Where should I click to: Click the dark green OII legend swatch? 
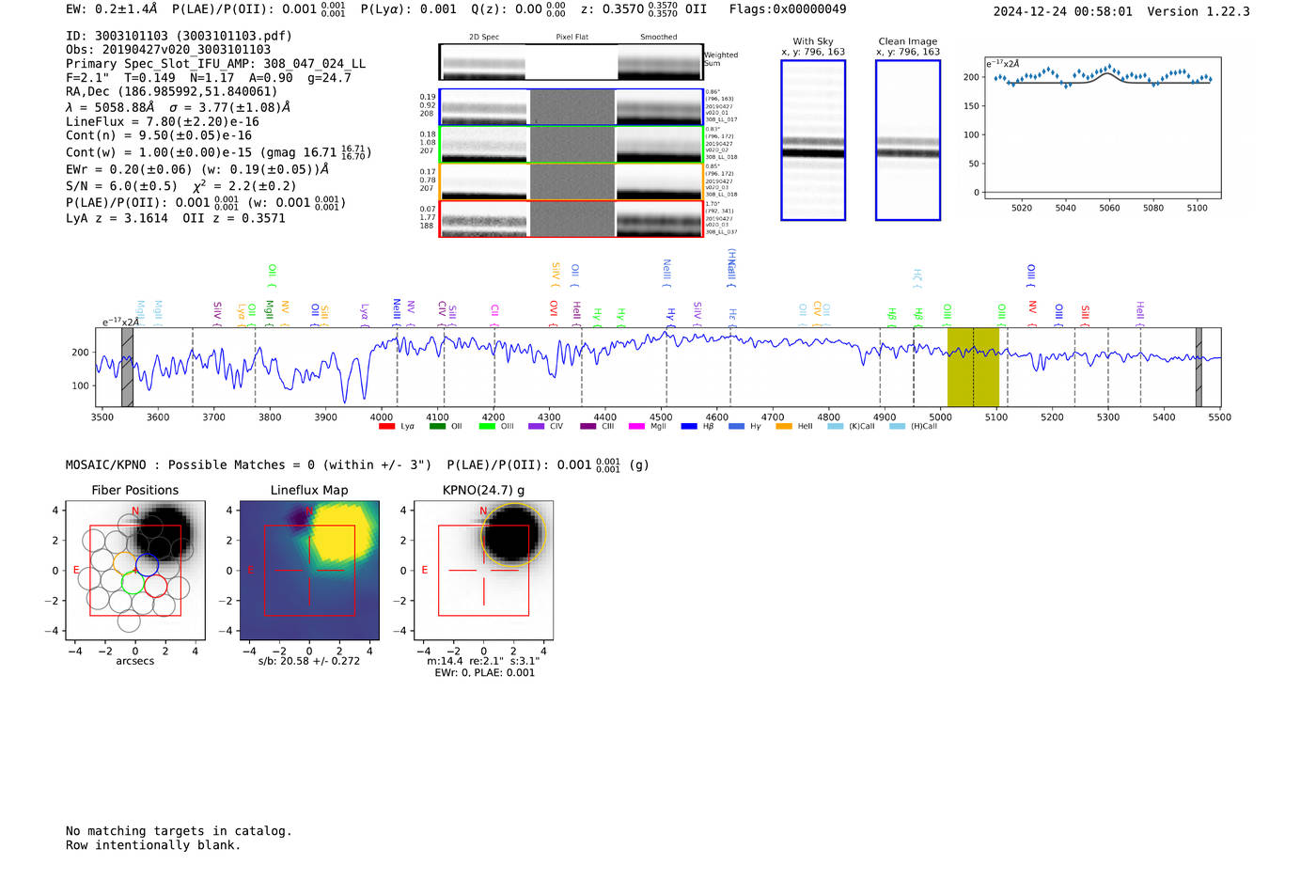click(437, 427)
